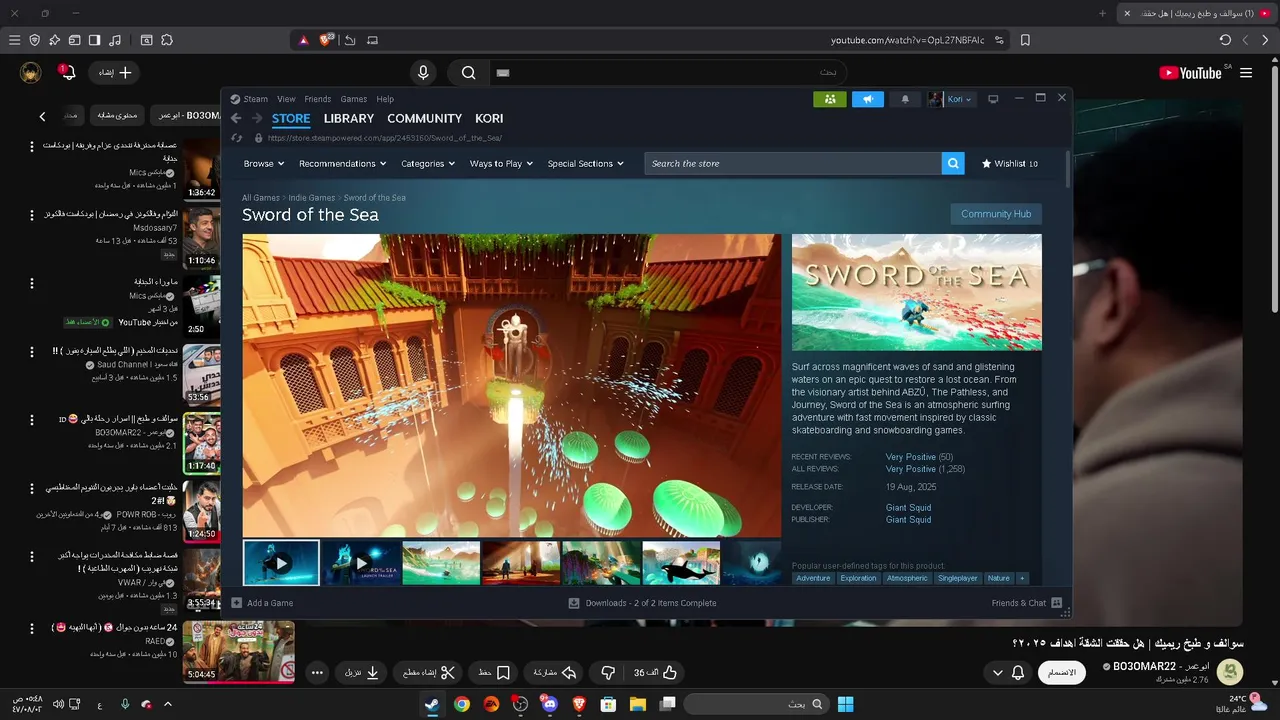Open Friends & Chat in Steam
Image resolution: width=1280 pixels, height=720 pixels.
click(x=1026, y=603)
